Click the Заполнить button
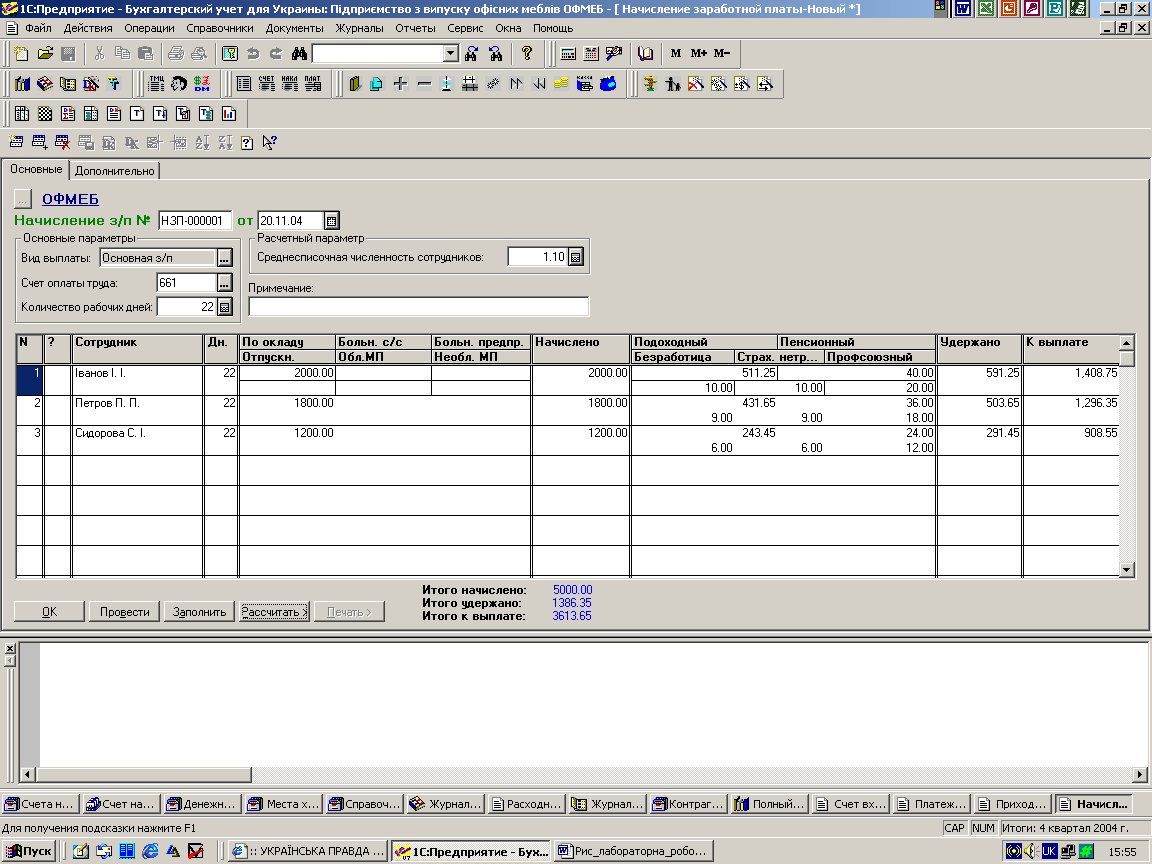 click(x=199, y=612)
